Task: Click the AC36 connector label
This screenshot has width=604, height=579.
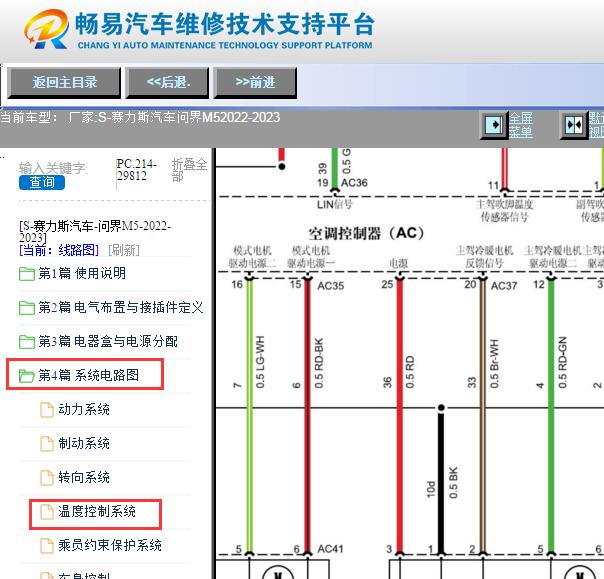Action: [x=354, y=183]
